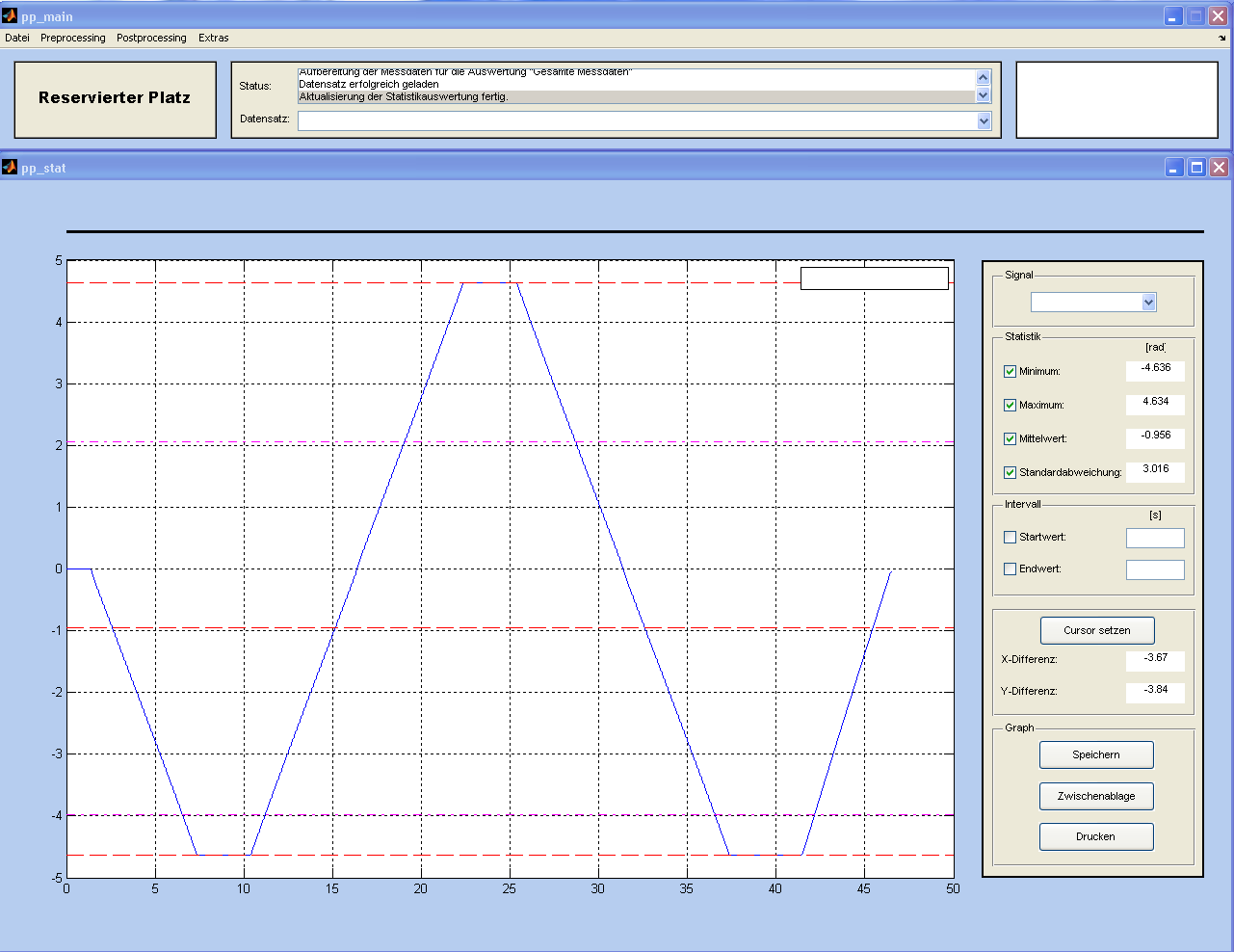Open the Postprocessing menu
This screenshot has width=1234, height=952.
151,39
